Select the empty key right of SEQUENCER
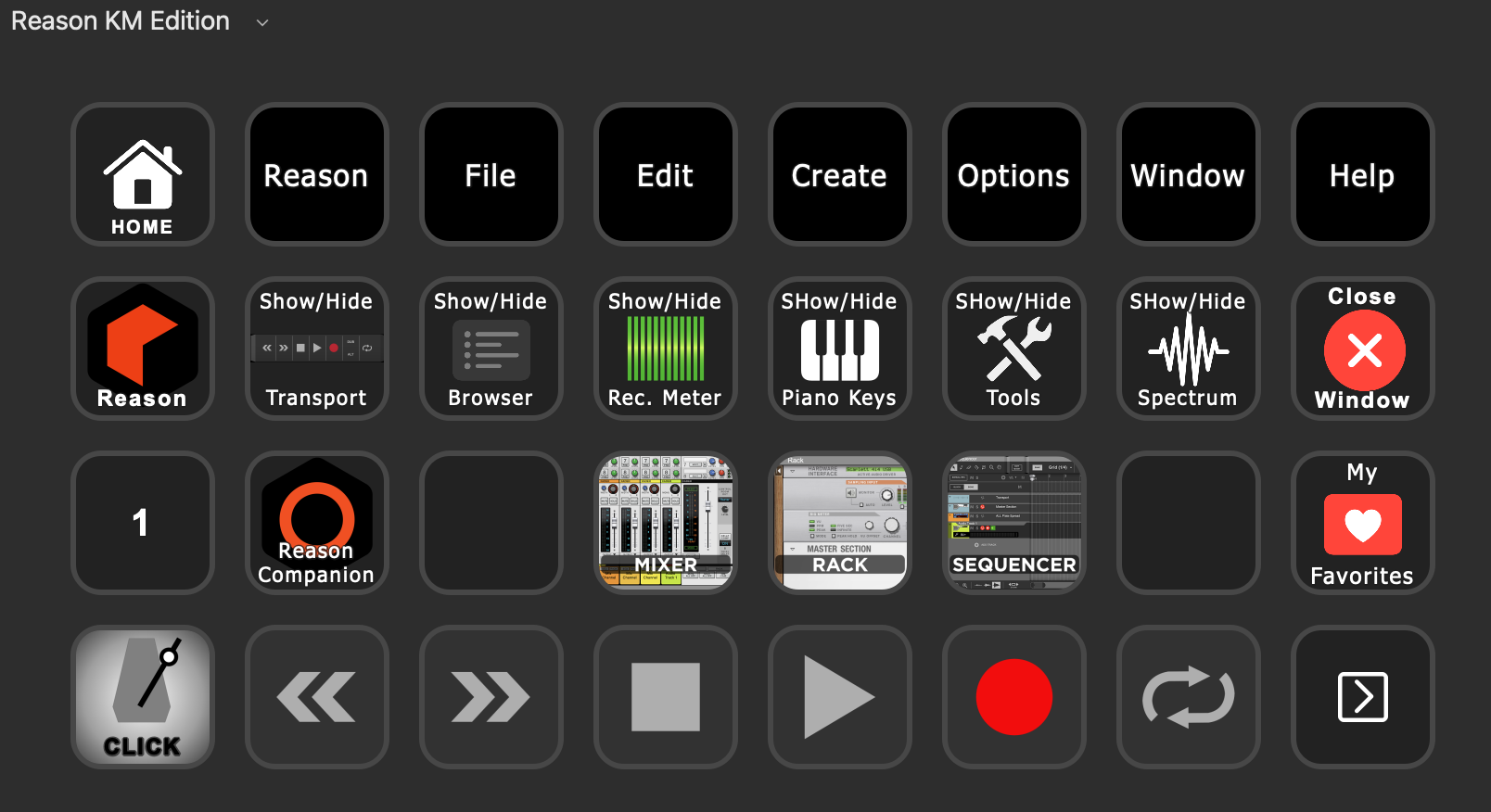Screen dimensions: 1491x812 (1189, 523)
